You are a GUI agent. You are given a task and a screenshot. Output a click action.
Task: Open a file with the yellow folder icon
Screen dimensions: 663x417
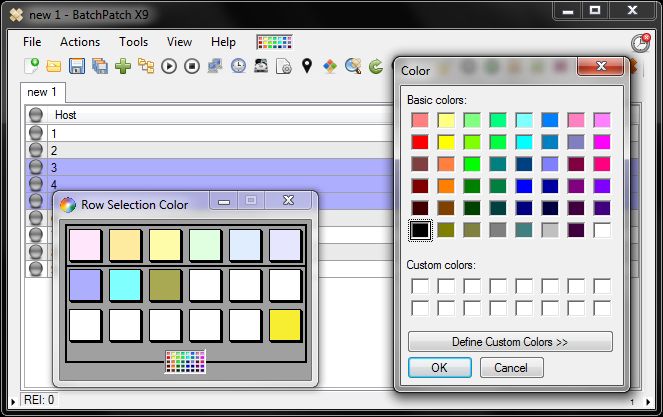tap(54, 66)
